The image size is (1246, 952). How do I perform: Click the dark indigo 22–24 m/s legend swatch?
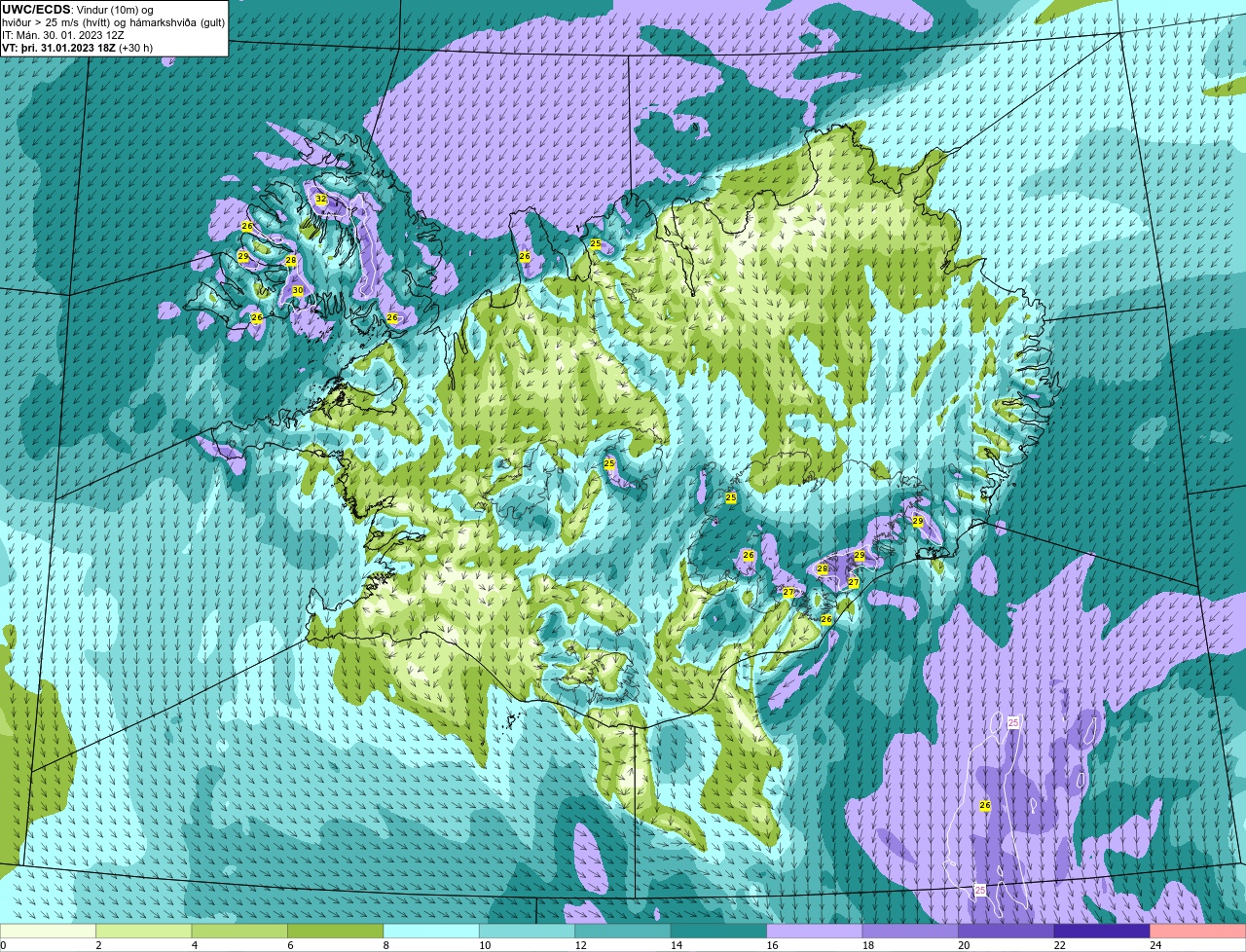(1102, 931)
